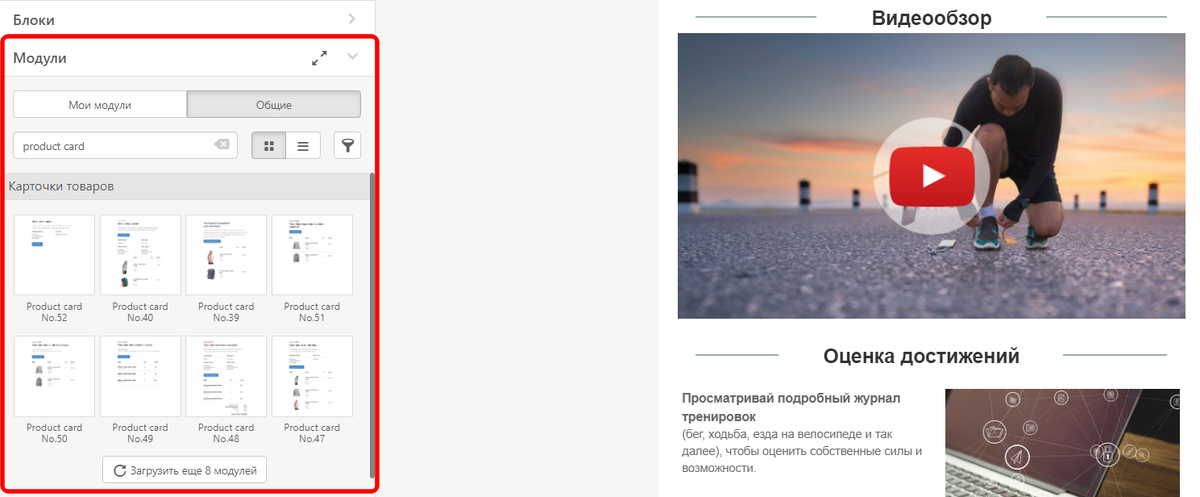Open the Мои модули tab
This screenshot has width=1200, height=497.
click(x=100, y=105)
